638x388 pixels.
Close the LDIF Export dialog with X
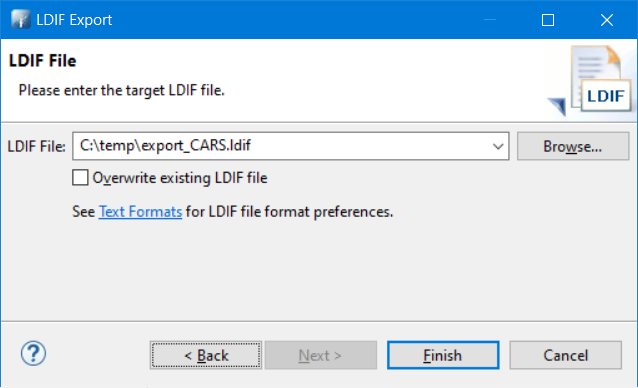[x=607, y=20]
